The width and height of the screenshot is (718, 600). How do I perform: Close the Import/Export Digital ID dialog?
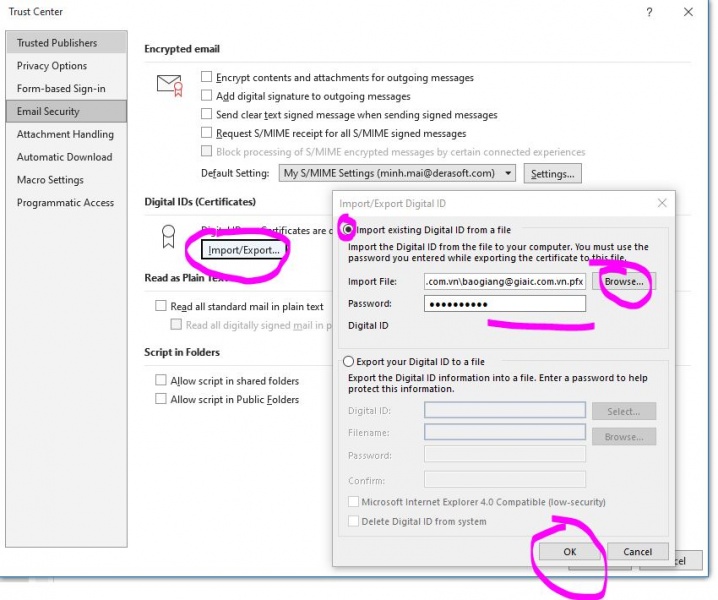tap(661, 203)
